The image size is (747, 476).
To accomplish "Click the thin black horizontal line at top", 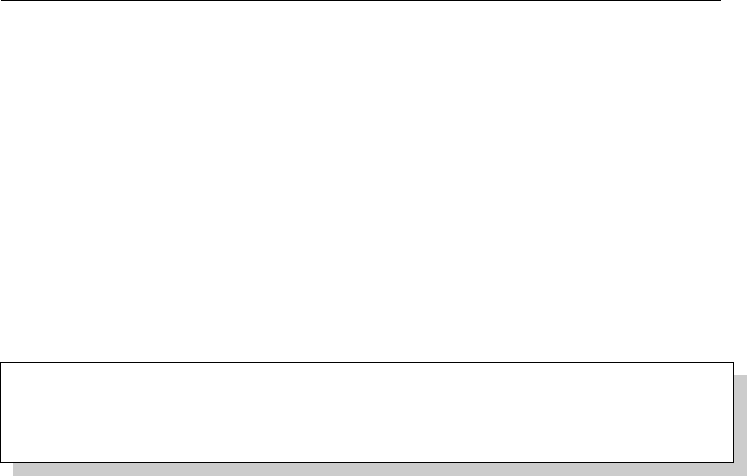I will pyautogui.click(x=361, y=0).
